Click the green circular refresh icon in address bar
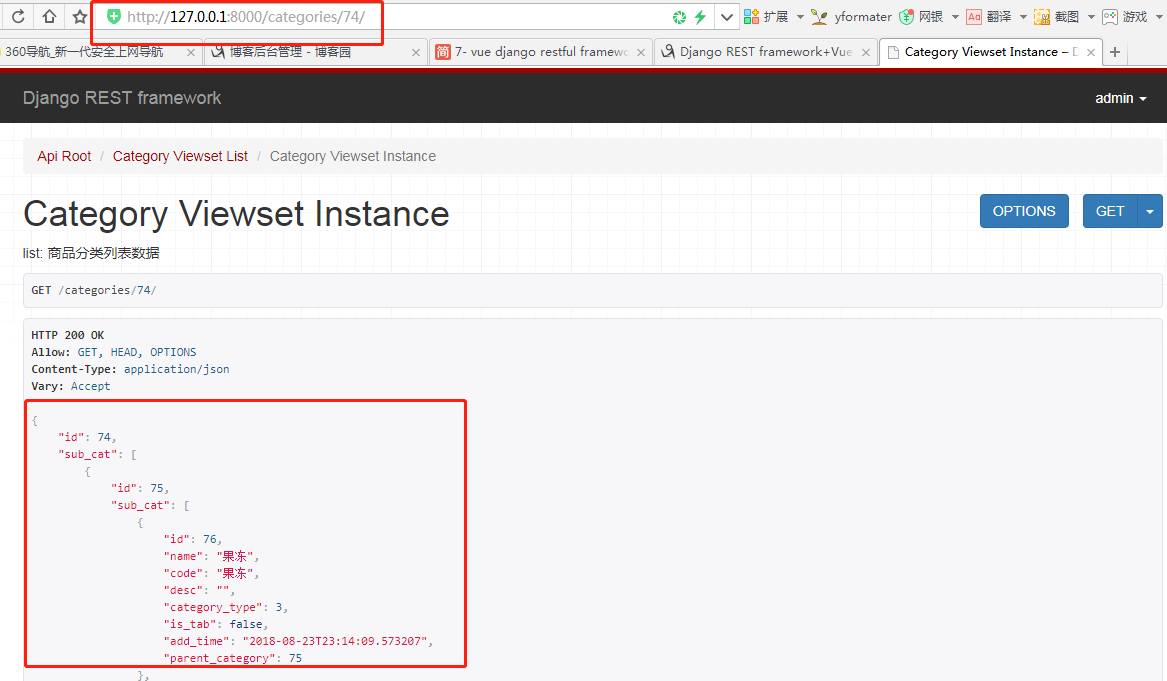 [679, 17]
